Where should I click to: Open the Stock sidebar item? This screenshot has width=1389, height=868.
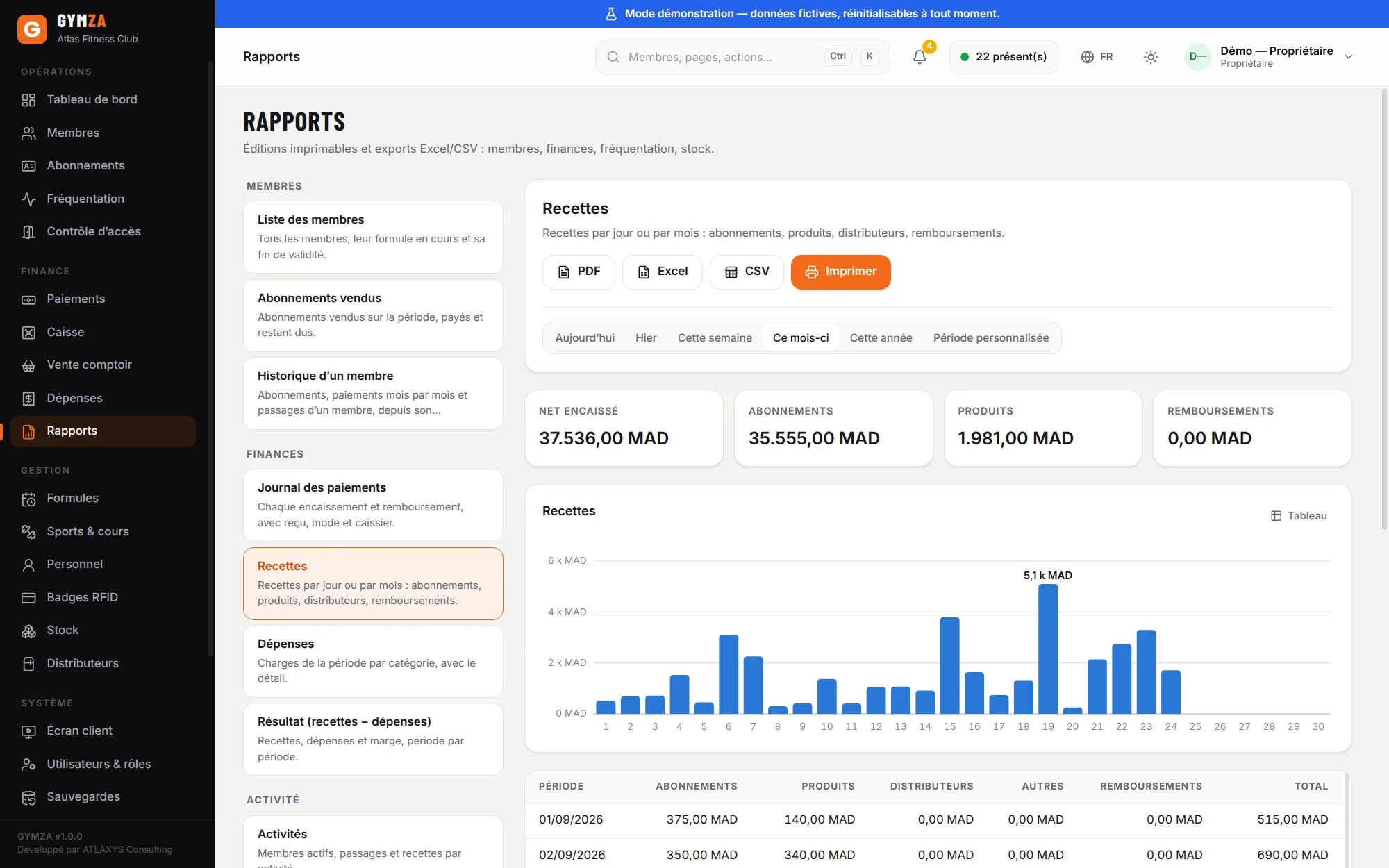pos(103,630)
